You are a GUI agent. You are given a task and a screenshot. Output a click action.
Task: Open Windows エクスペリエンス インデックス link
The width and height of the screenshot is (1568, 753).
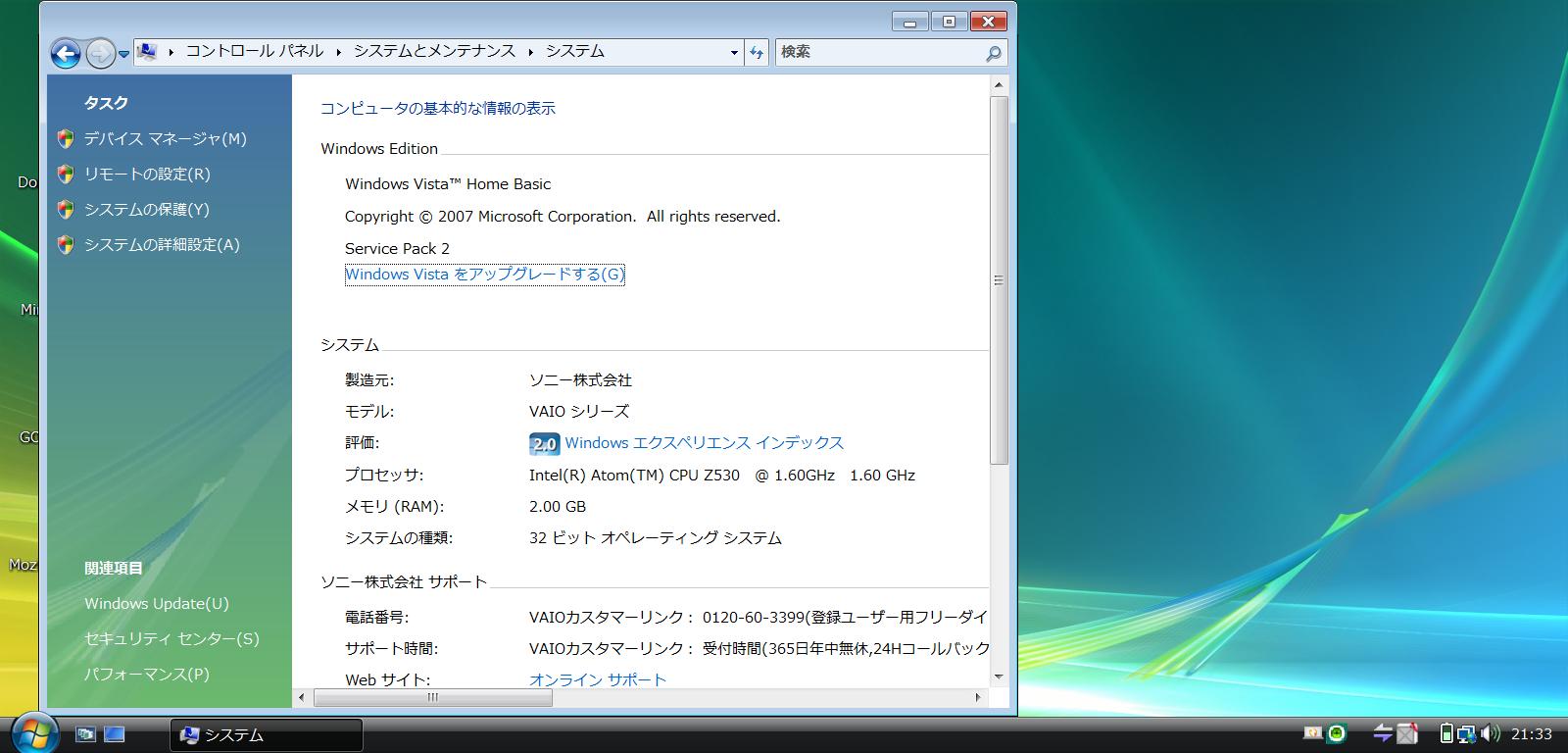click(x=704, y=443)
